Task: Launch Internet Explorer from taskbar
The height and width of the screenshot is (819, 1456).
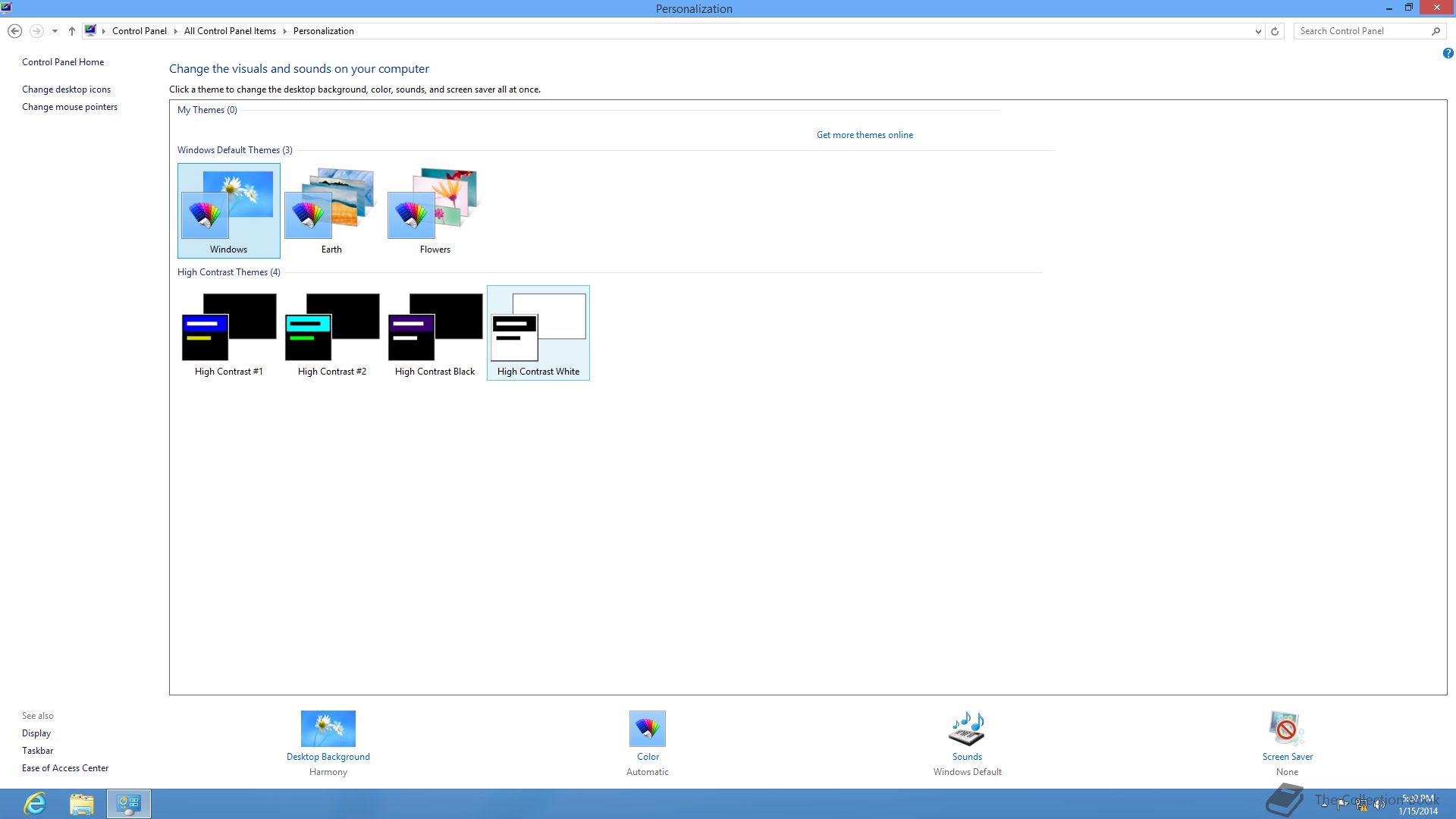Action: pyautogui.click(x=35, y=804)
